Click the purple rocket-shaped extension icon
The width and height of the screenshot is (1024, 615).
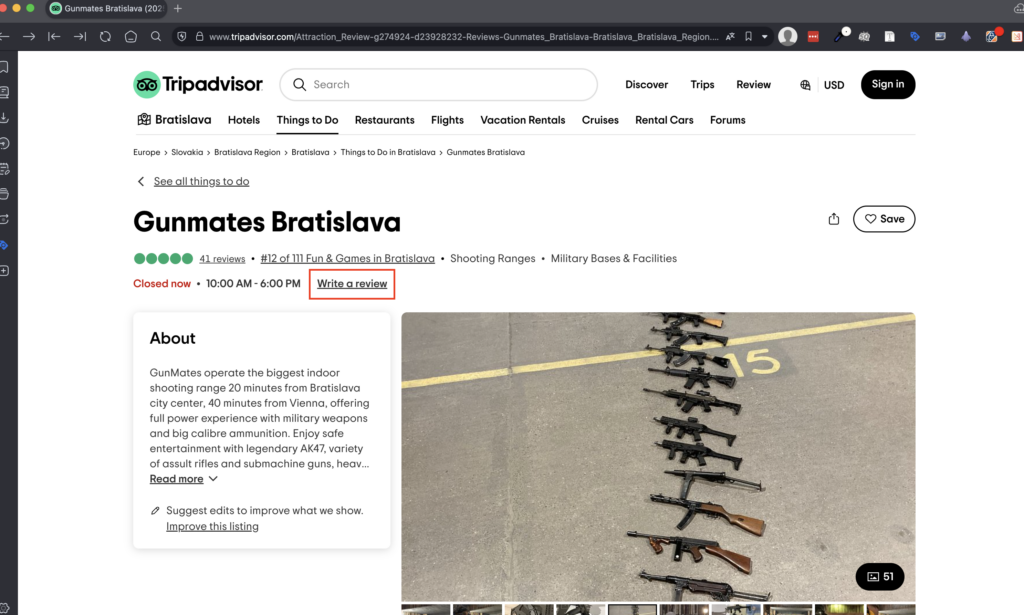click(x=966, y=37)
